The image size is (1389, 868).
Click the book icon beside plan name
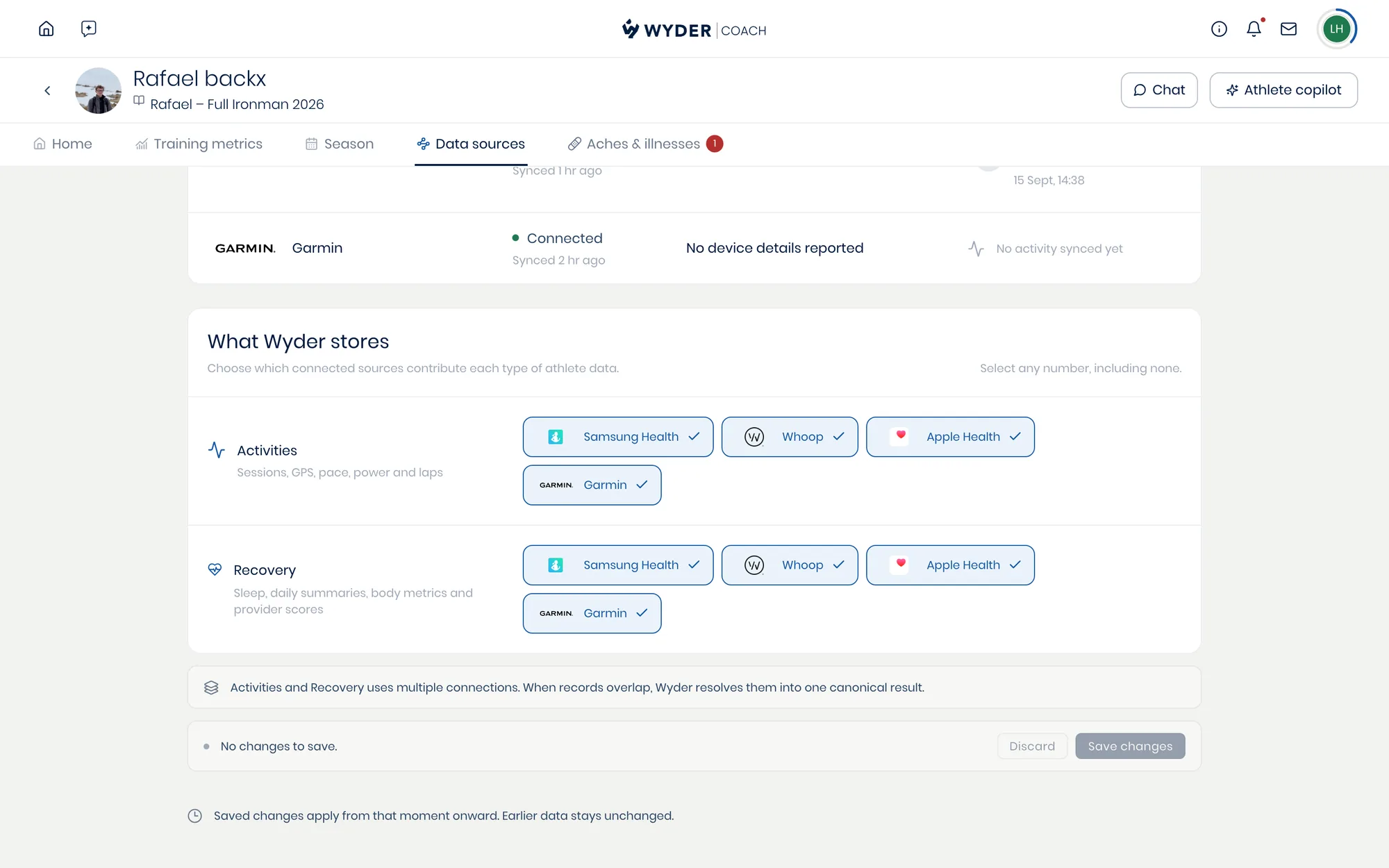139,101
